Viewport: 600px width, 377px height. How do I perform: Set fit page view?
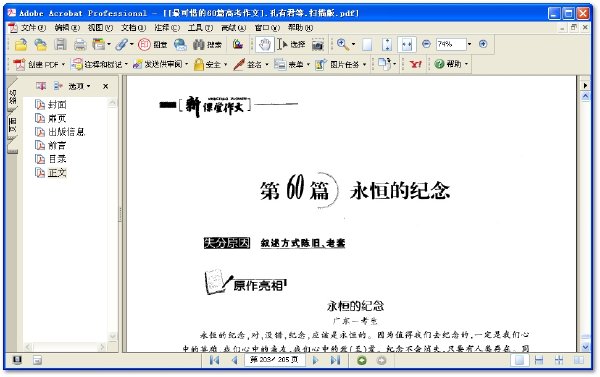(x=387, y=45)
